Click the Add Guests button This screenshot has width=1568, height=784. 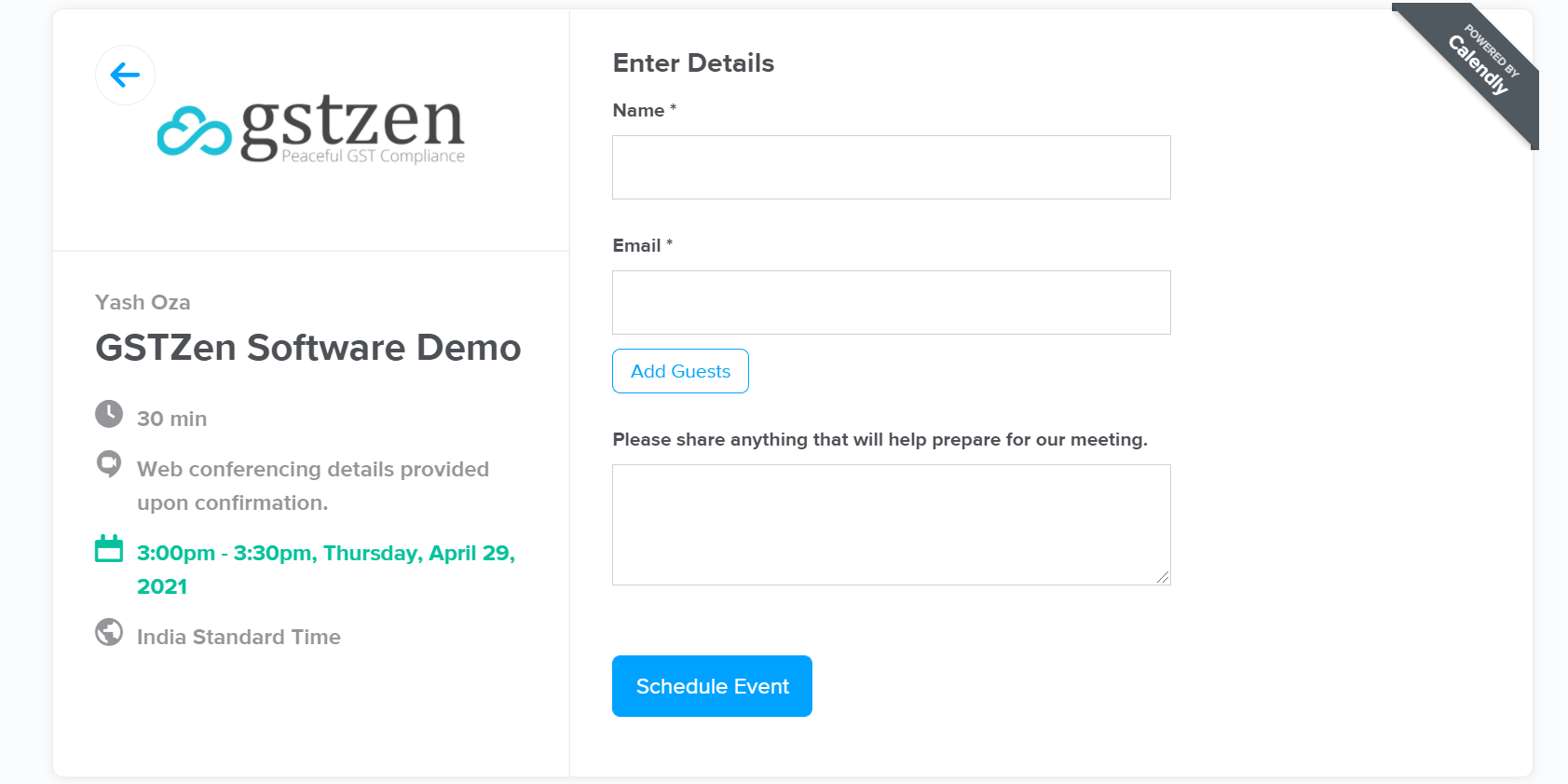(x=680, y=371)
